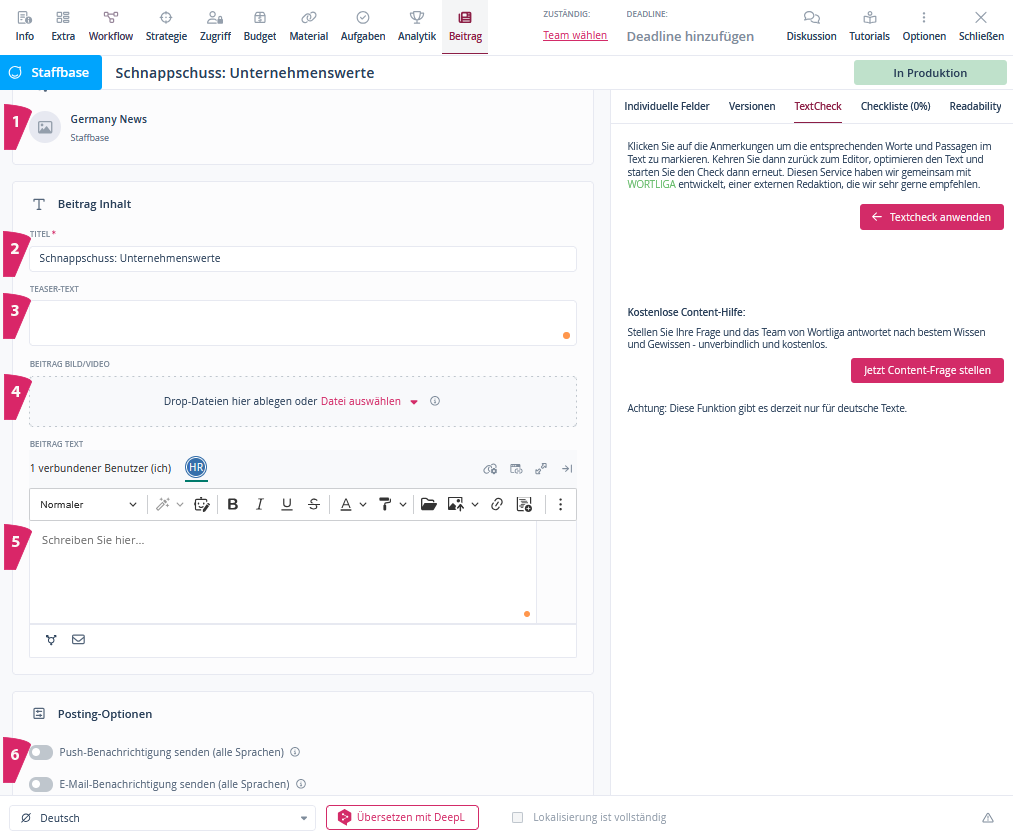The image size is (1013, 833).
Task: Expand the paint roller format dropdown arrow
Action: click(402, 504)
